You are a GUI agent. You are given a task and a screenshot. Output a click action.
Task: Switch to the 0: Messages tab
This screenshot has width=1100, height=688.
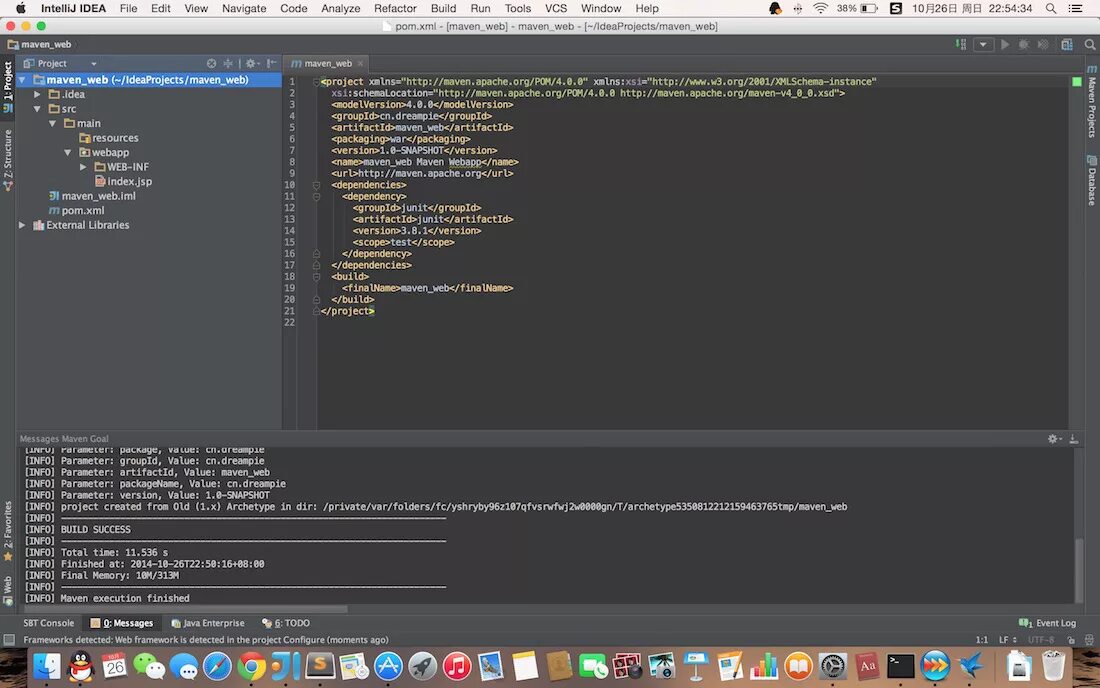(x=122, y=623)
